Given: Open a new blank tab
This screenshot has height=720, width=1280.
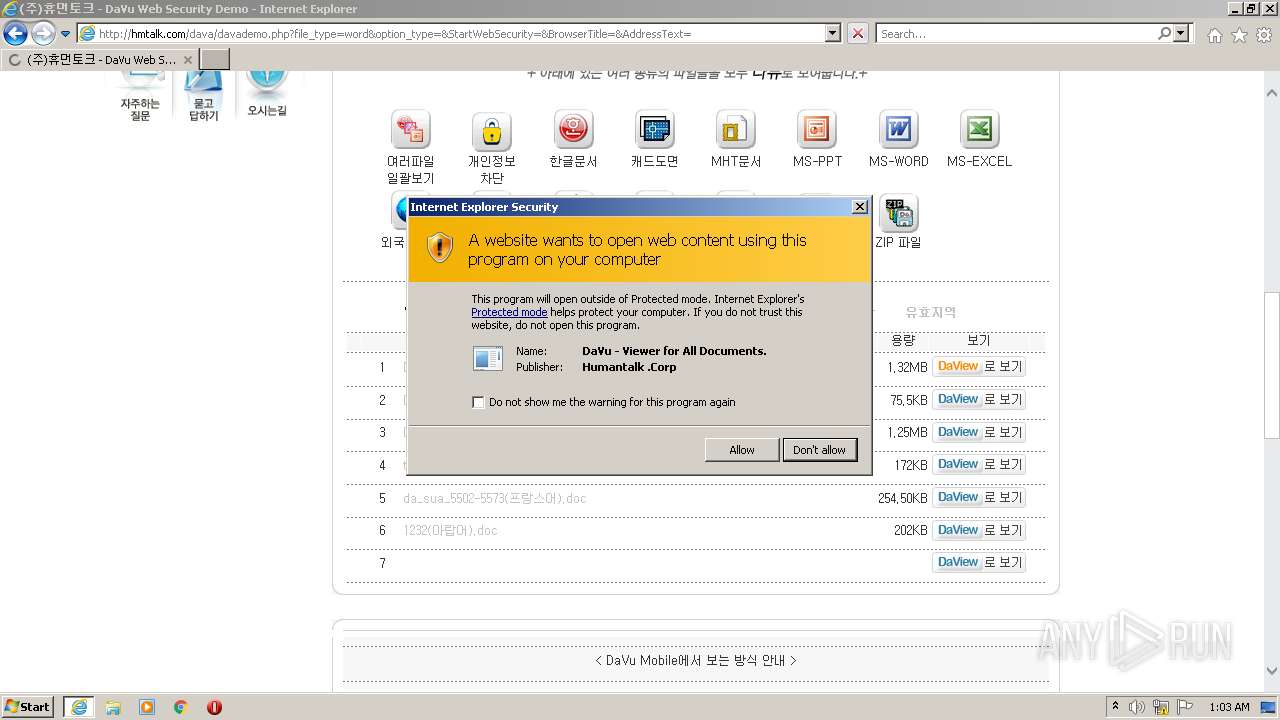Looking at the screenshot, I should click(x=215, y=60).
